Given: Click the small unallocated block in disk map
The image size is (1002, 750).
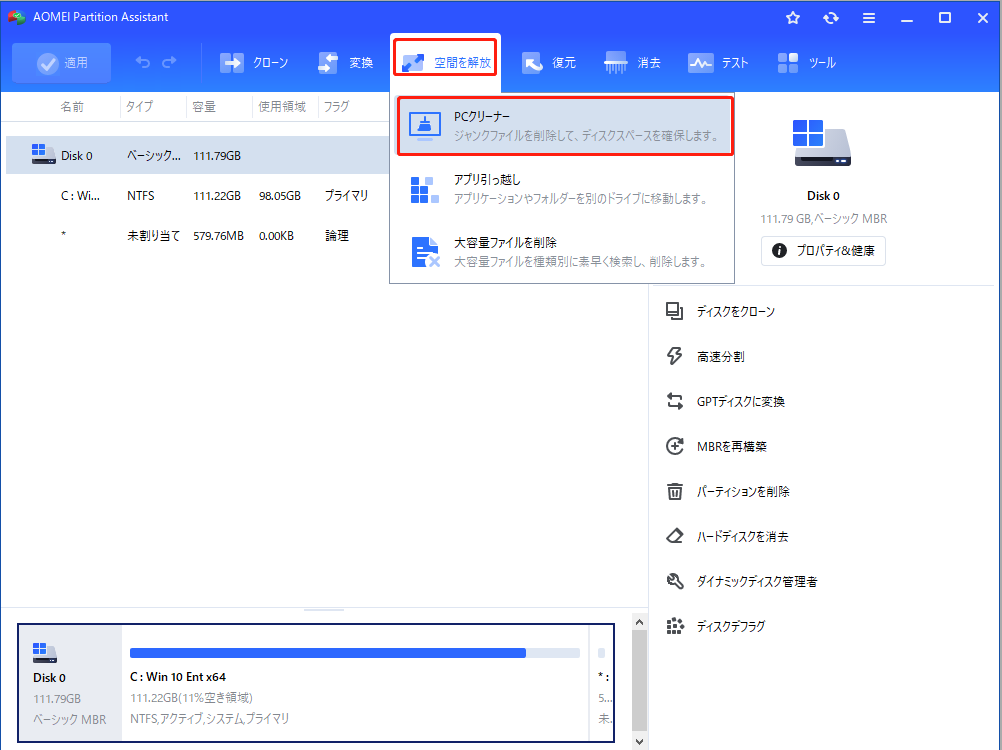Looking at the screenshot, I should [602, 683].
